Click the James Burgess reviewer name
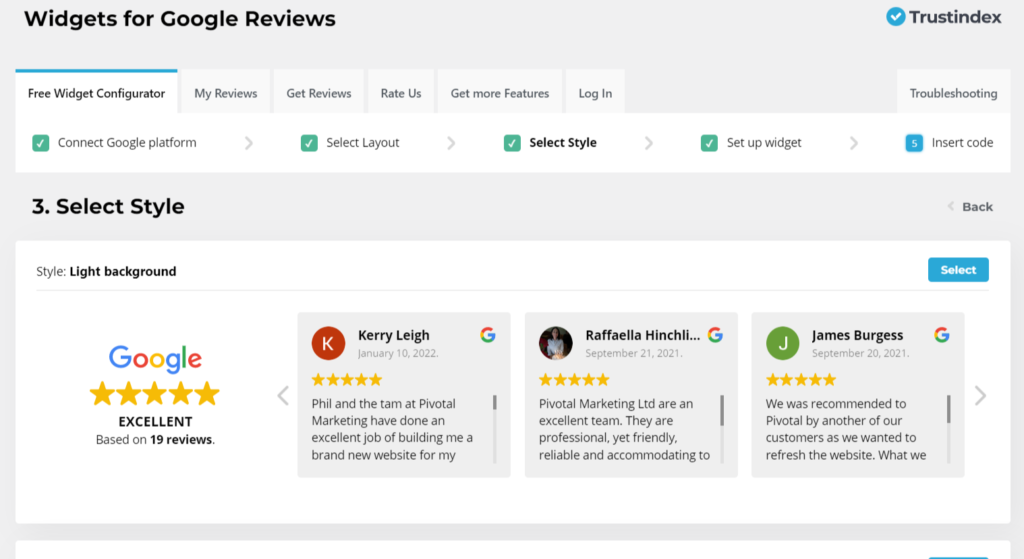Viewport: 1024px width, 559px height. [x=857, y=335]
